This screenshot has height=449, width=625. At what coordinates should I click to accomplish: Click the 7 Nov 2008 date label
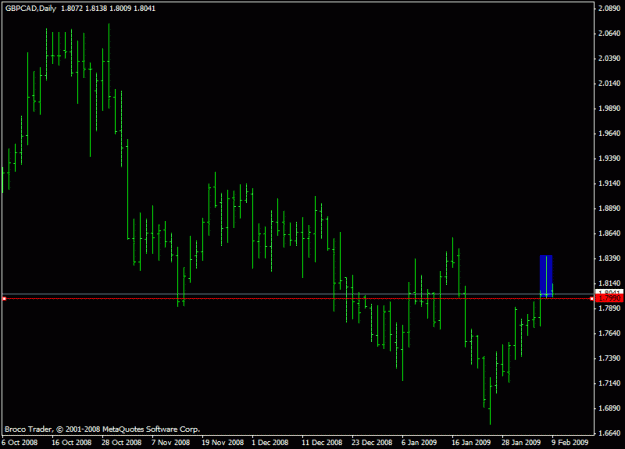(171, 442)
